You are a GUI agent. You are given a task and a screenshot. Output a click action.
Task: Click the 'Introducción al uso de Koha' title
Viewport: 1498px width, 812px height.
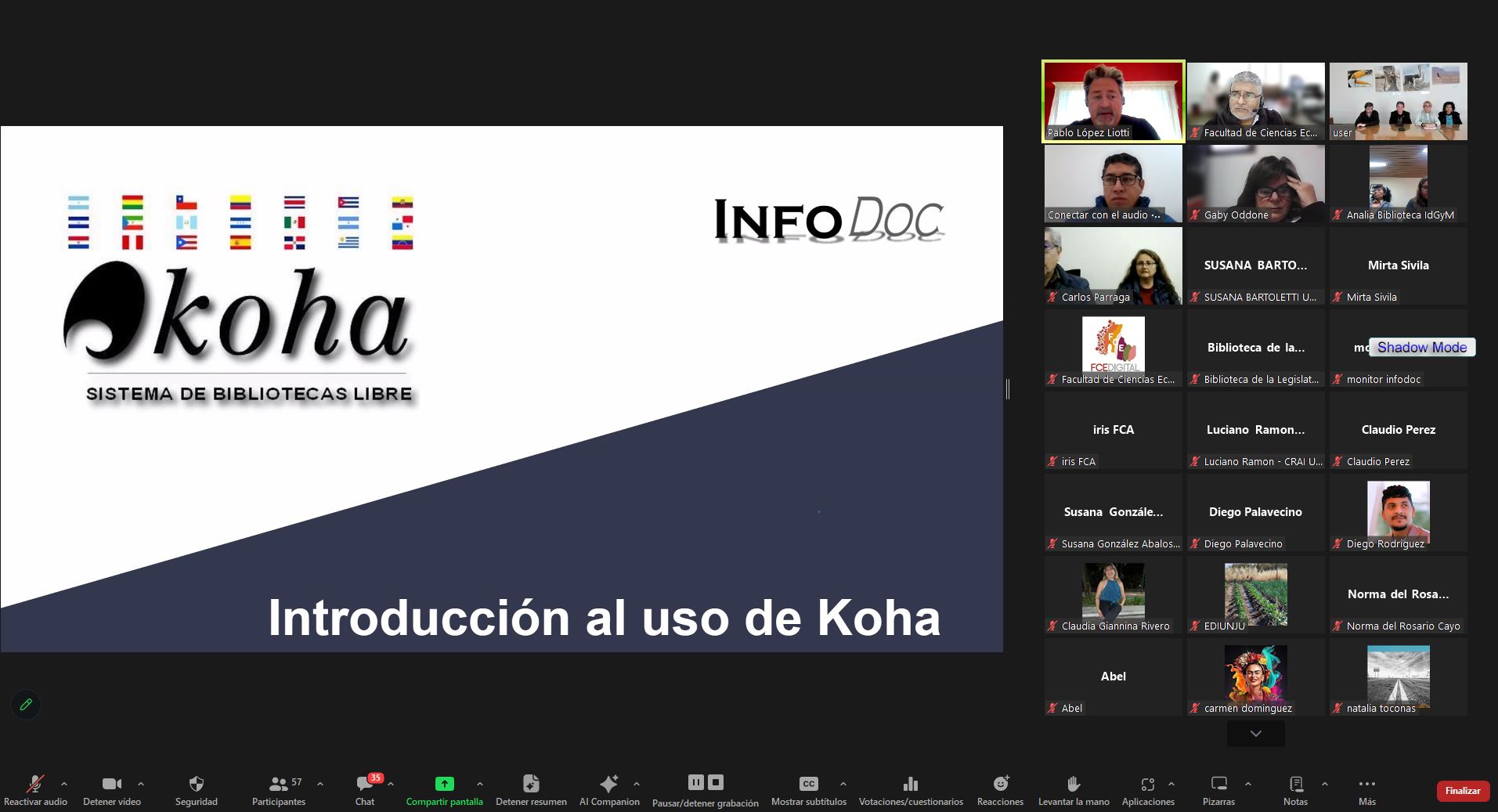[604, 618]
